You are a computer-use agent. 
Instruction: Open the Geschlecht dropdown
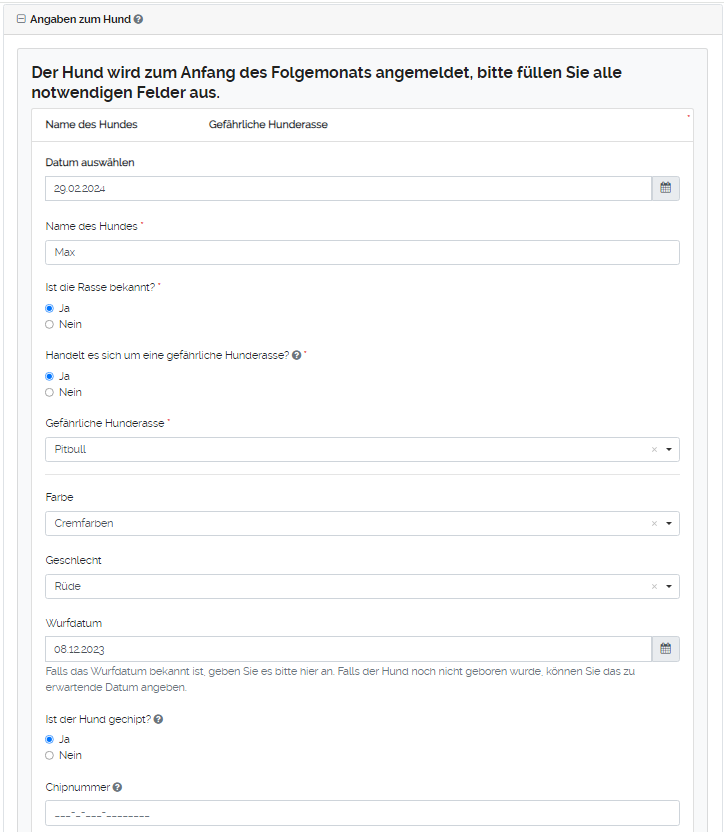tap(670, 586)
